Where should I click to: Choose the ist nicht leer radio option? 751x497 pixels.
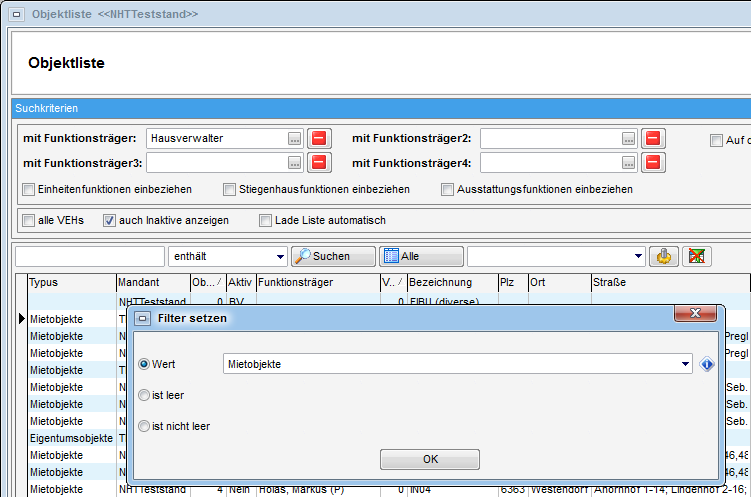click(x=144, y=426)
